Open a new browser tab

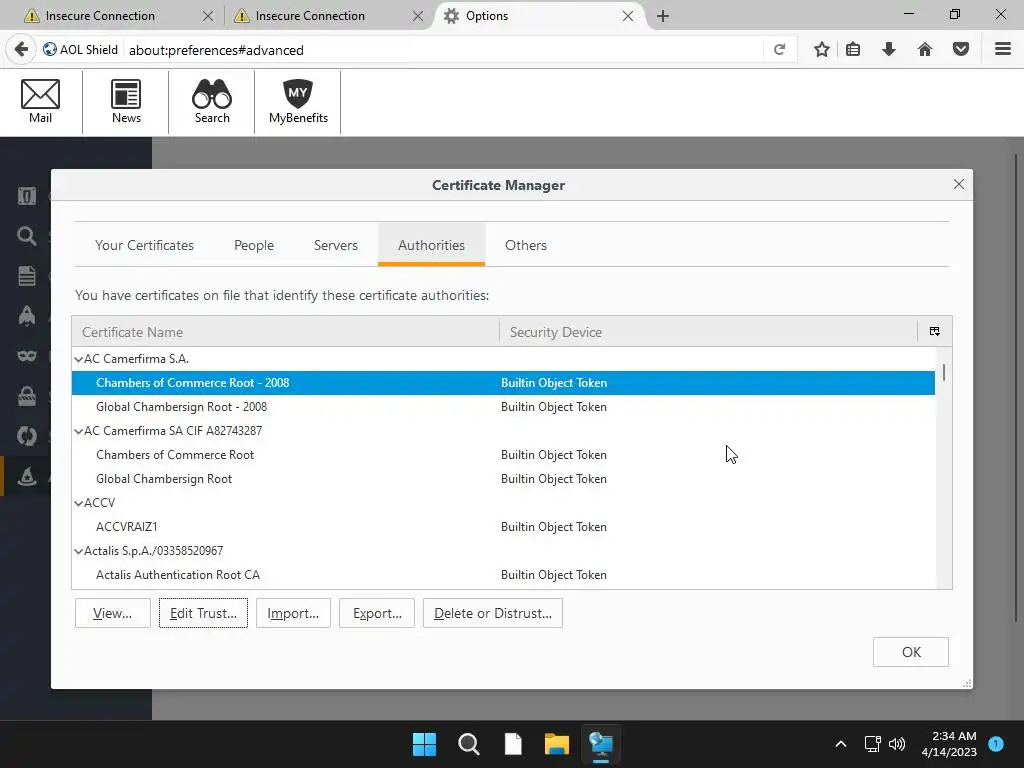coord(663,16)
